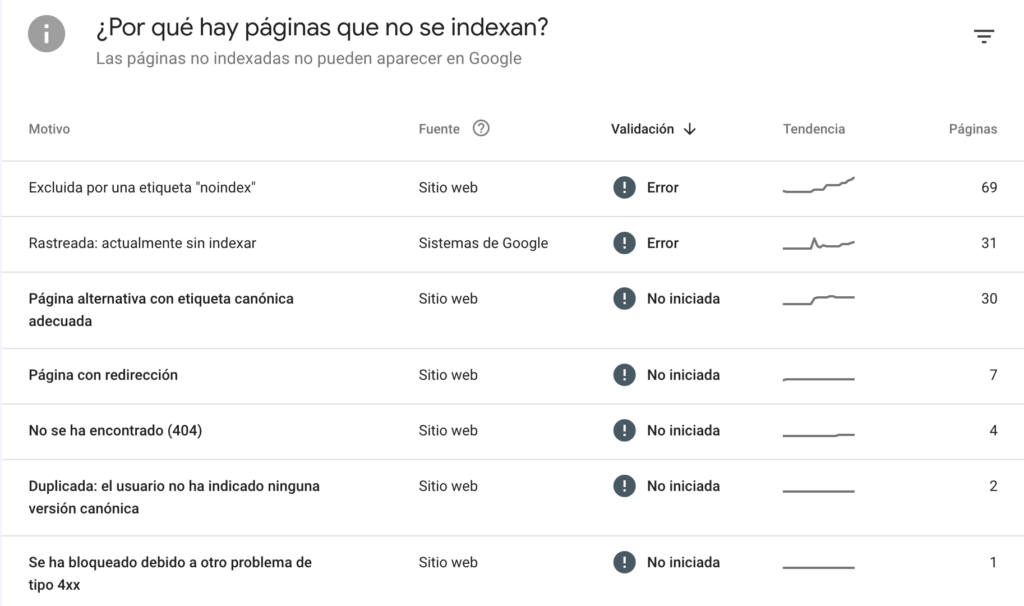The width and height of the screenshot is (1024, 606).
Task: Click the 'No iniciada' icon for canonical duplicate row
Action: click(625, 486)
